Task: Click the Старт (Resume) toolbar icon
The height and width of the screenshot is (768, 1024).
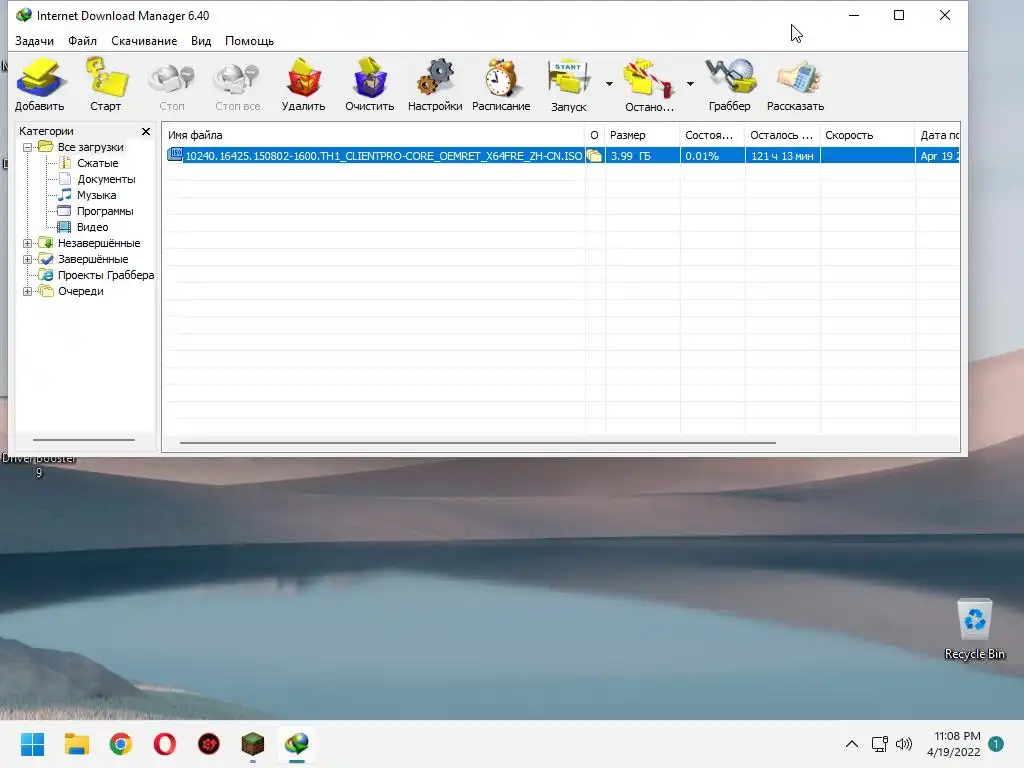Action: coord(106,84)
